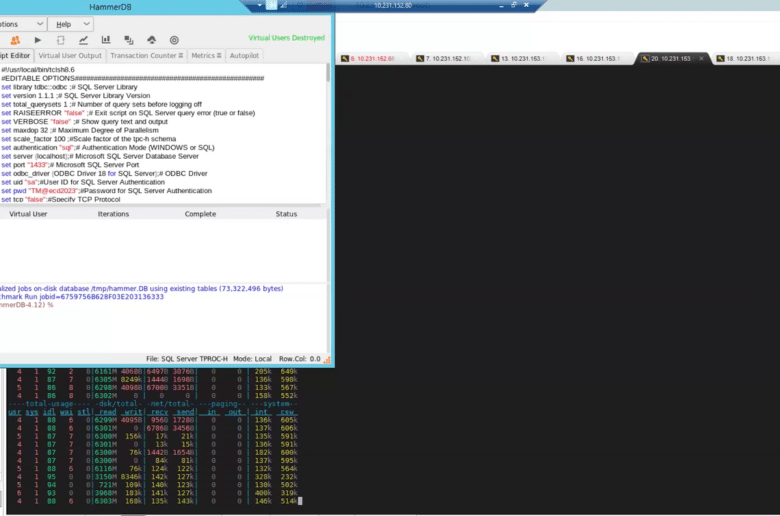
Task: Open the Transaction Counter line-chart icon
Action: (x=83, y=40)
